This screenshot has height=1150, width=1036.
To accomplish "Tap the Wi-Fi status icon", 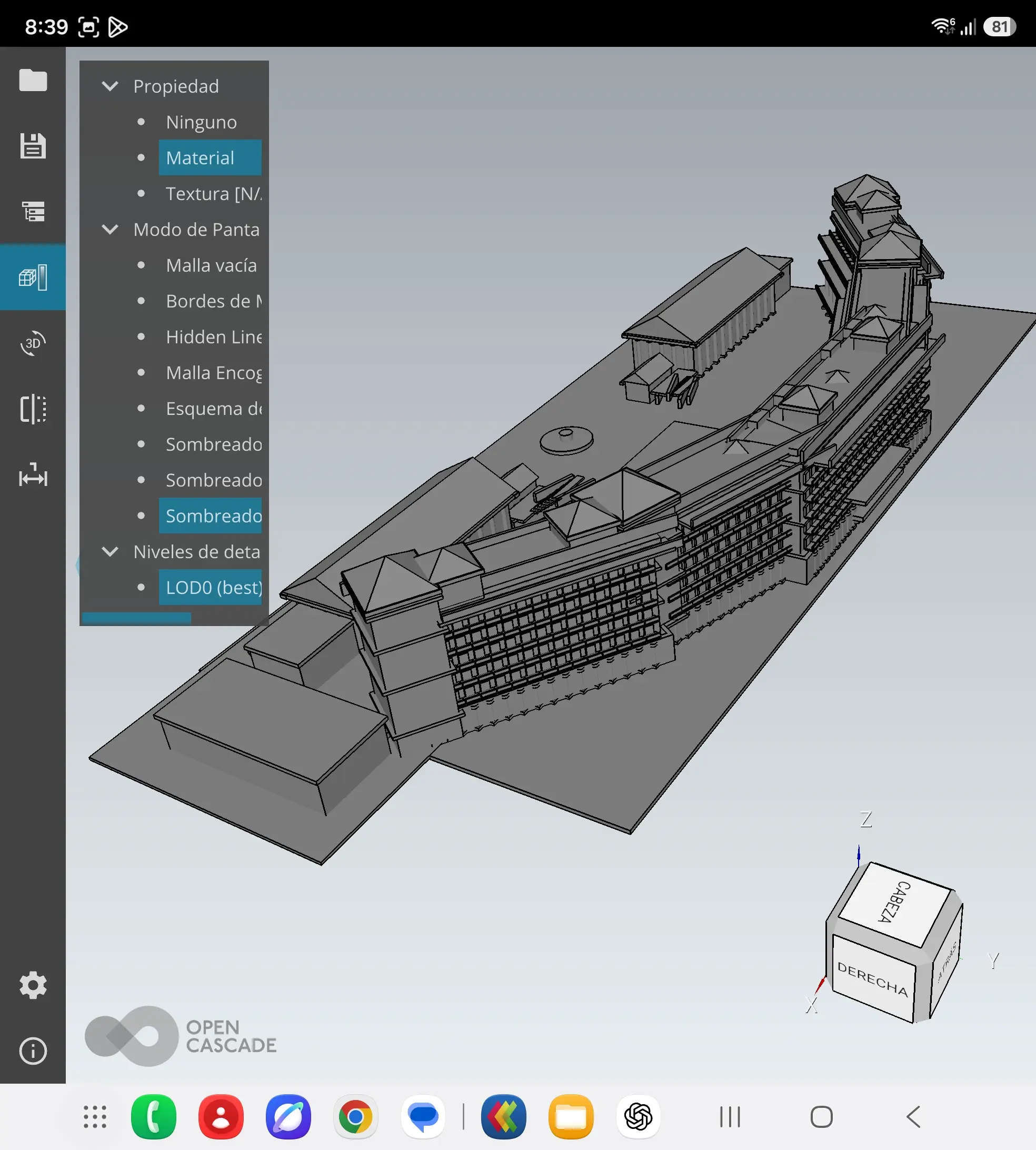I will pyautogui.click(x=943, y=26).
